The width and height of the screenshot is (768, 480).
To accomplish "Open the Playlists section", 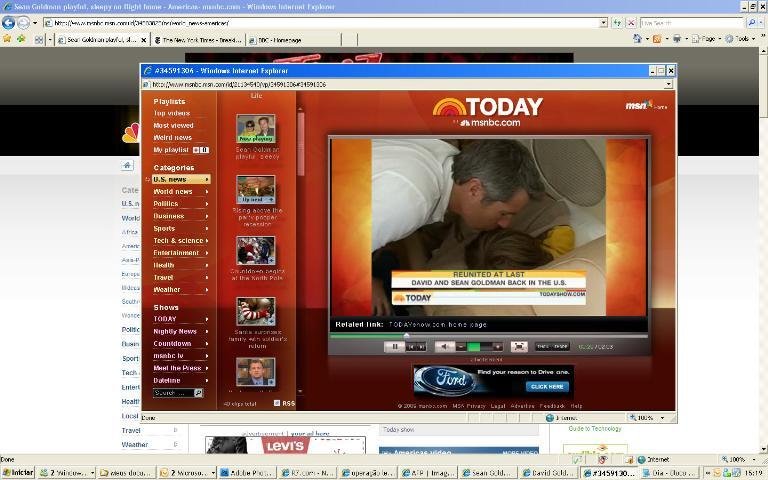I will coord(169,101).
